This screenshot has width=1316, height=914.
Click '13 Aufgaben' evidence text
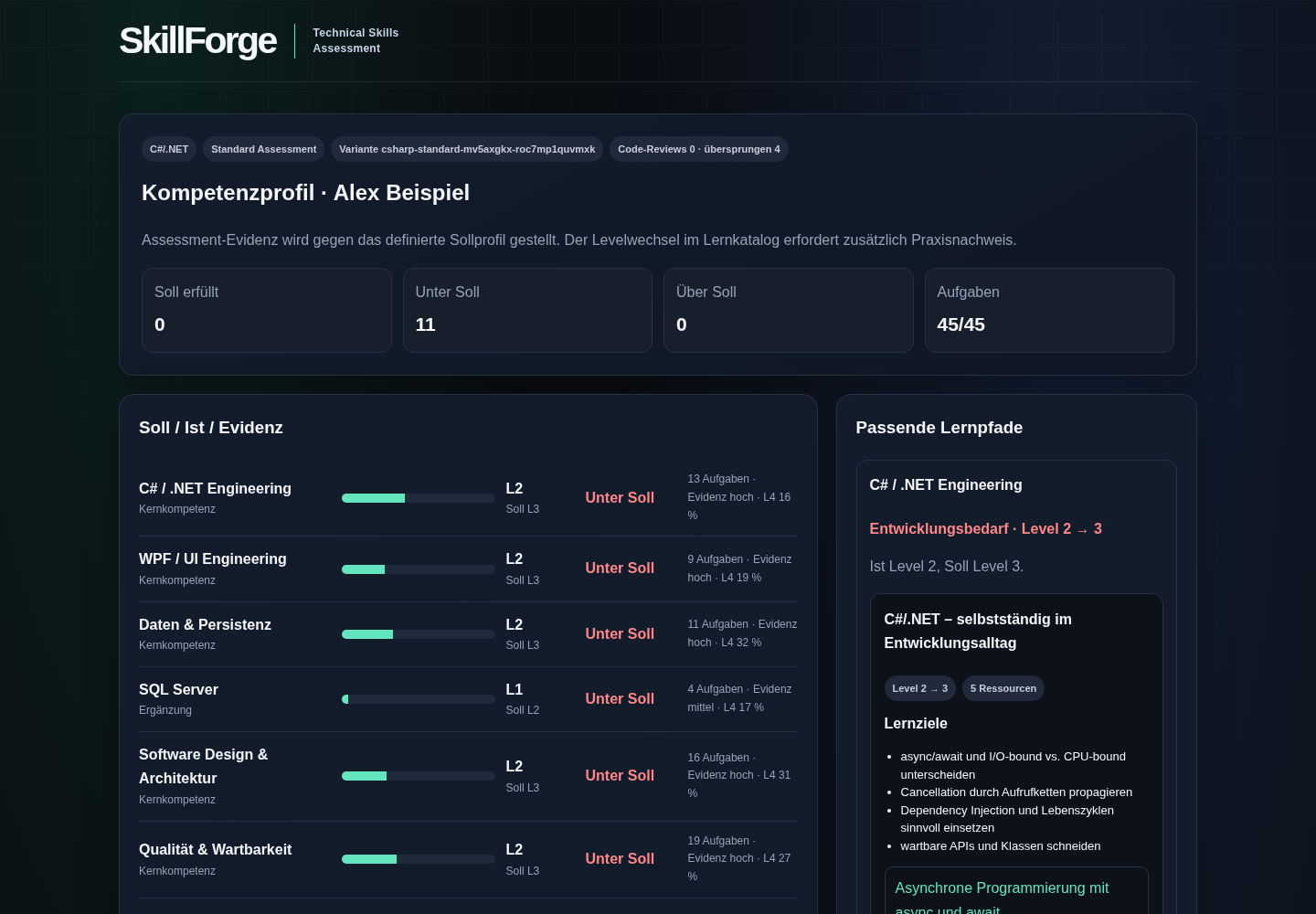pyautogui.click(x=739, y=497)
